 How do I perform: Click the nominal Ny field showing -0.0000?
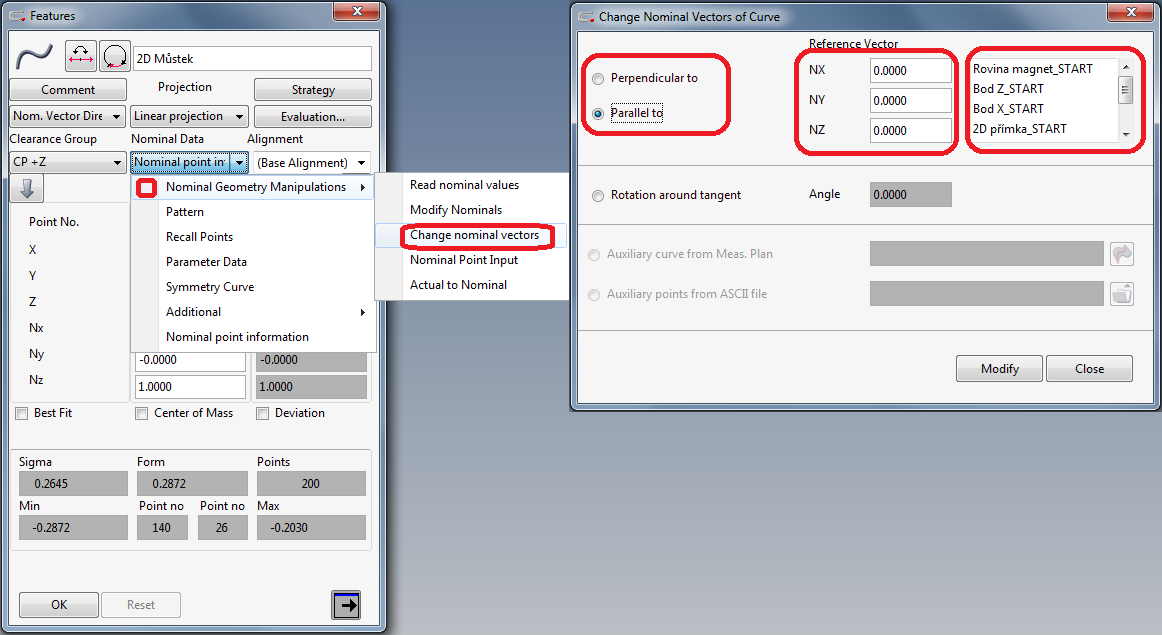(x=190, y=360)
